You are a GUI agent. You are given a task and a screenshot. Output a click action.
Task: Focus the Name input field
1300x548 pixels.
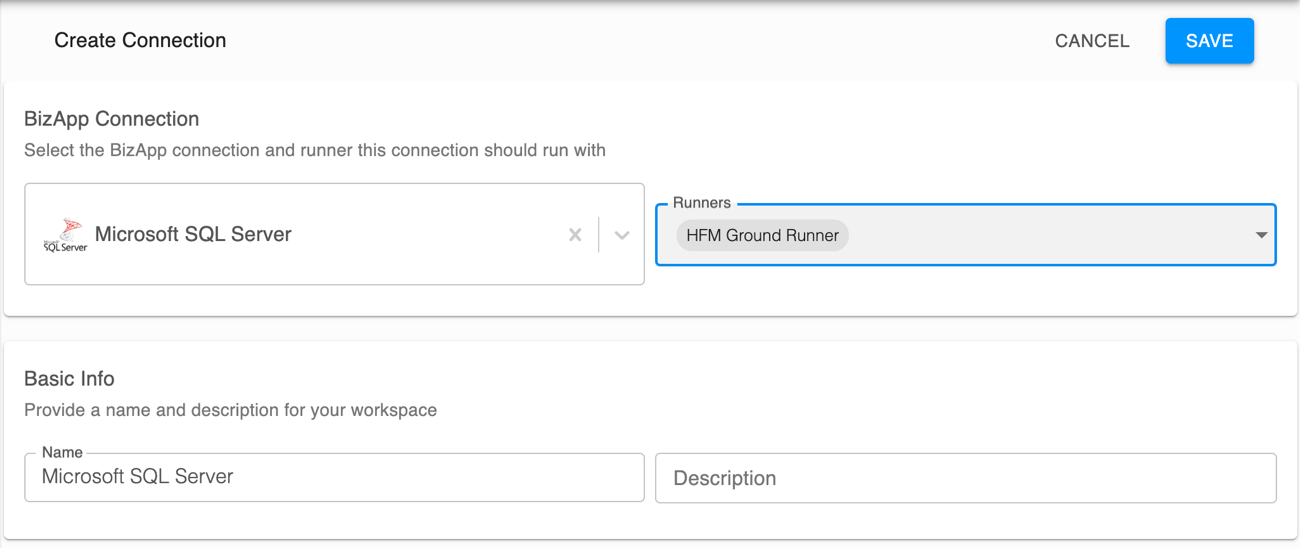pyautogui.click(x=334, y=477)
